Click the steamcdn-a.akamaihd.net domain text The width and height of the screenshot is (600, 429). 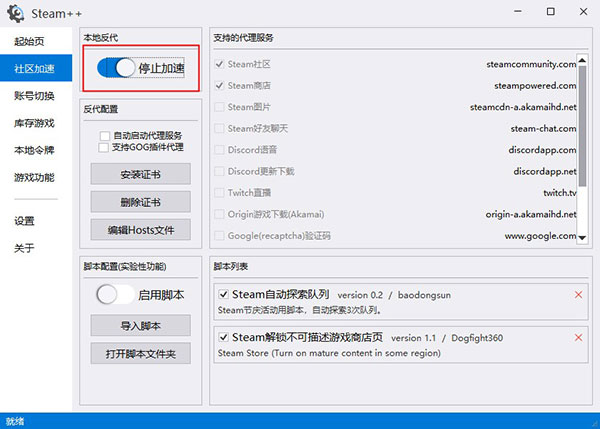(523, 107)
